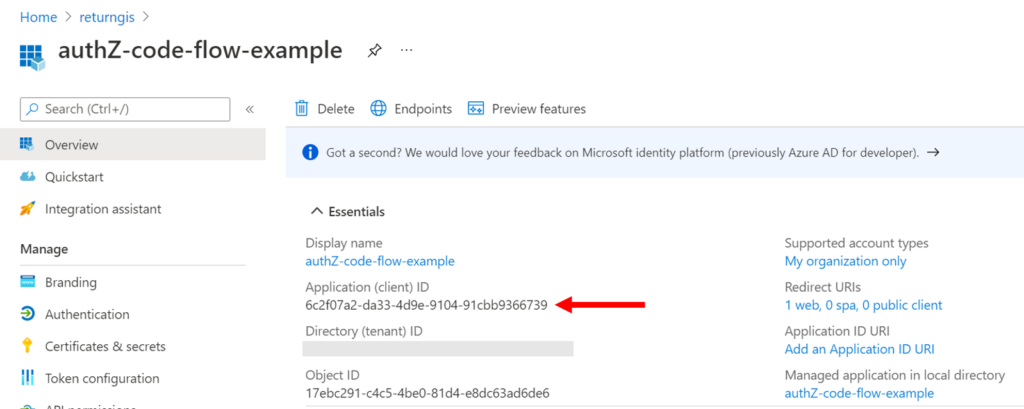Navigate to returngis in the breadcrumb
The image size is (1024, 409).
click(x=107, y=17)
